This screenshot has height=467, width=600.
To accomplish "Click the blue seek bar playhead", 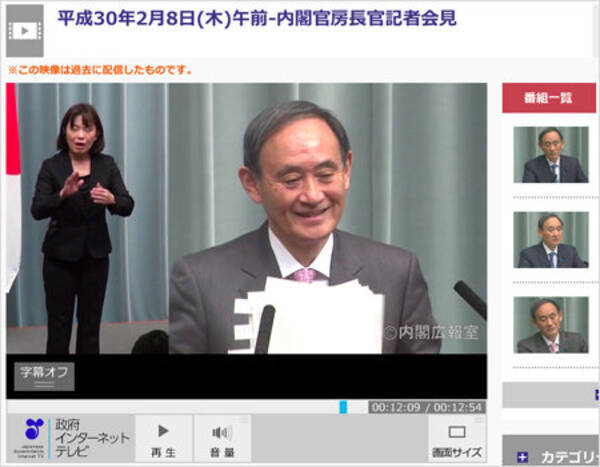I will (x=343, y=407).
